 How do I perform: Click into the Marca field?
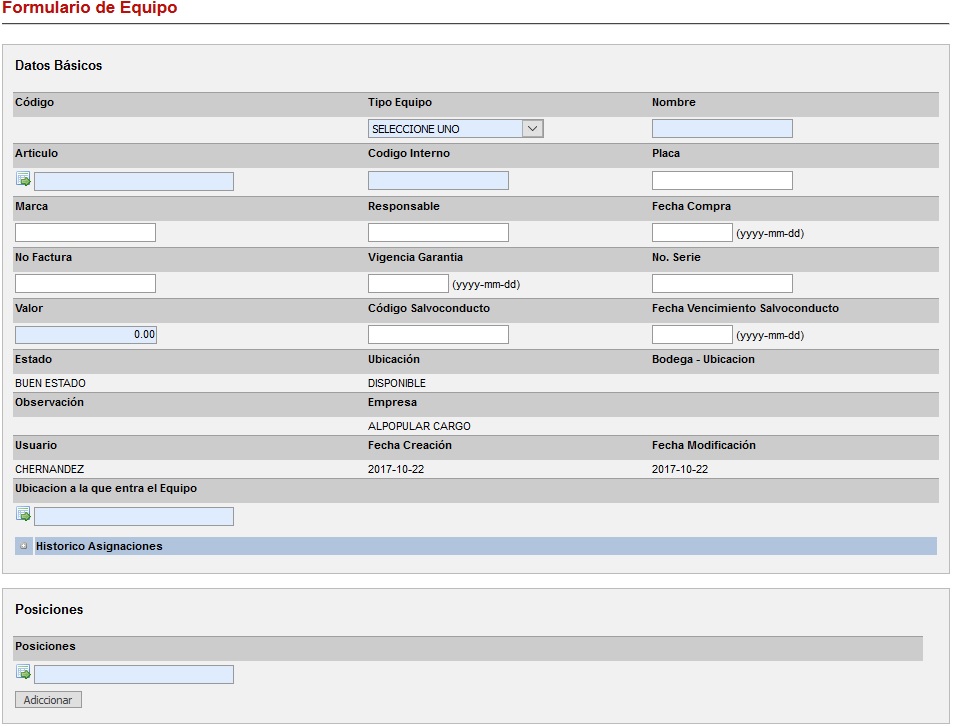point(85,233)
